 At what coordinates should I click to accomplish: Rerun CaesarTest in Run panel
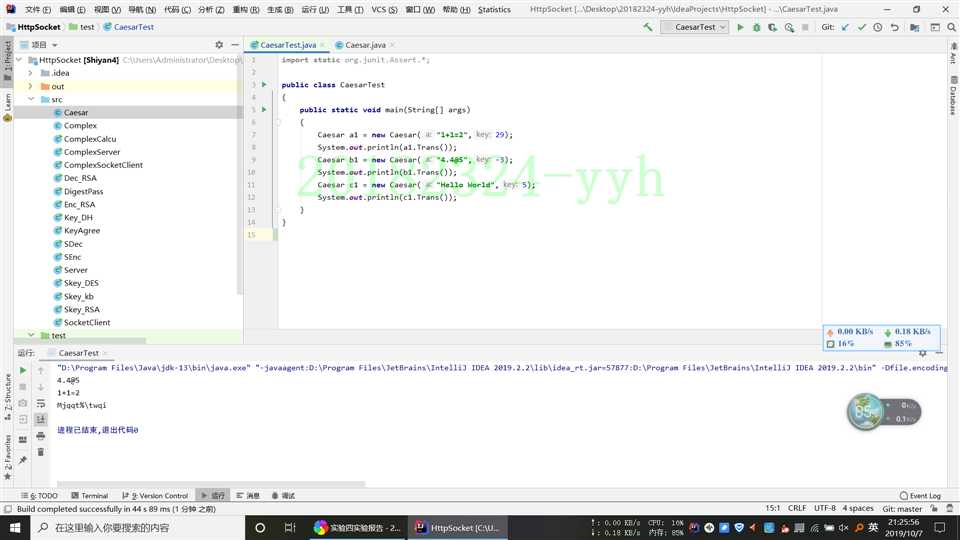[x=23, y=370]
